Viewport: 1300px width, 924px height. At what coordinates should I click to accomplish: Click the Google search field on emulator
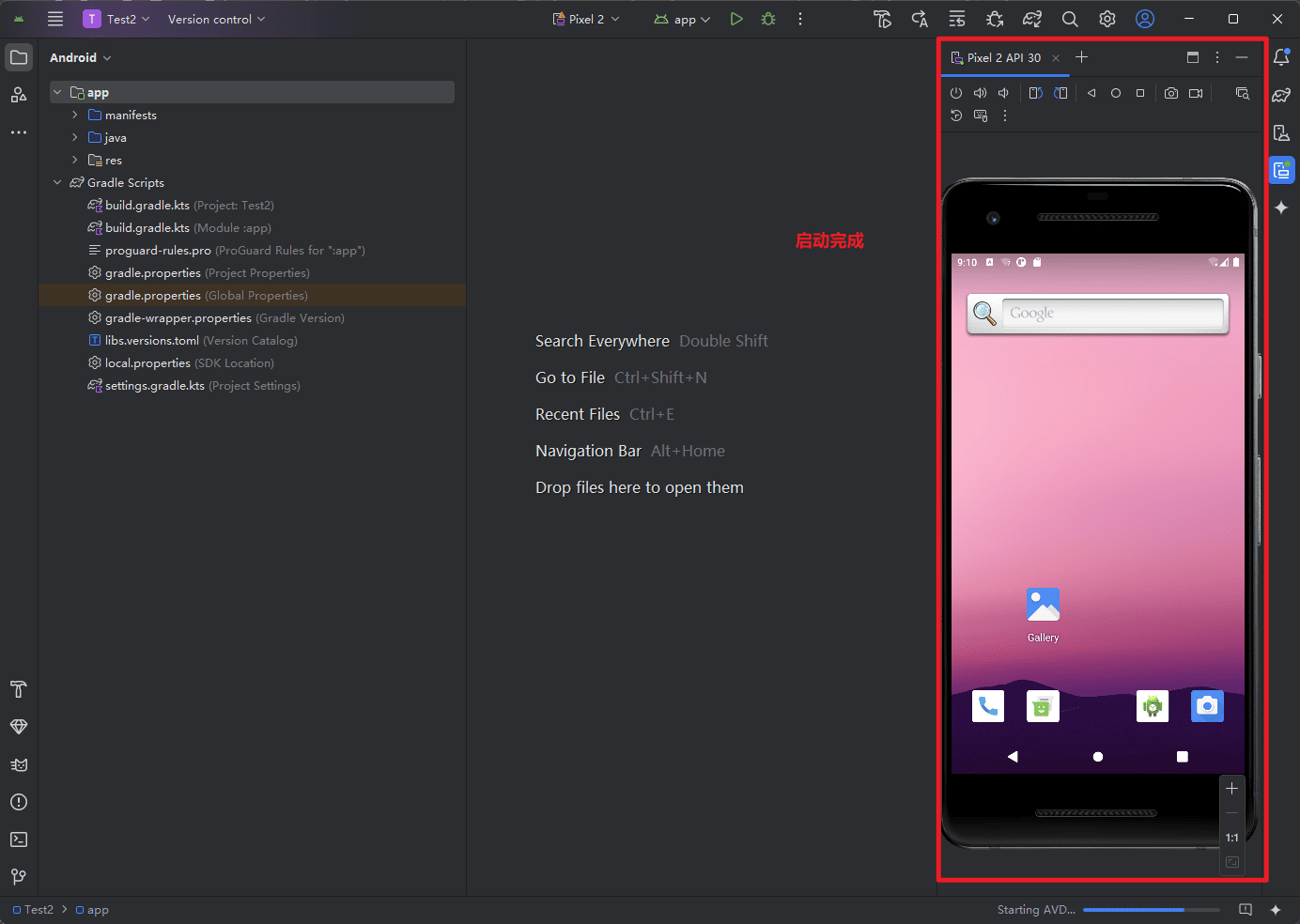tap(1113, 313)
